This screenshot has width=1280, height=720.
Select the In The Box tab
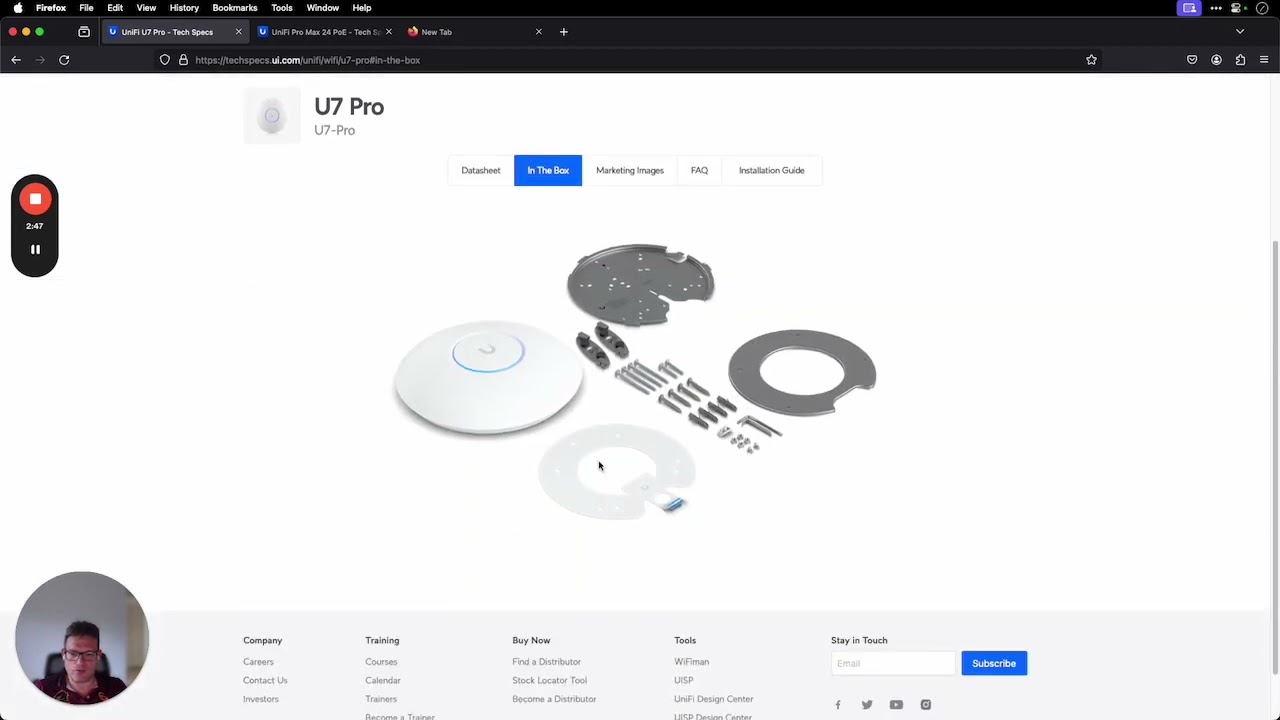tap(548, 170)
